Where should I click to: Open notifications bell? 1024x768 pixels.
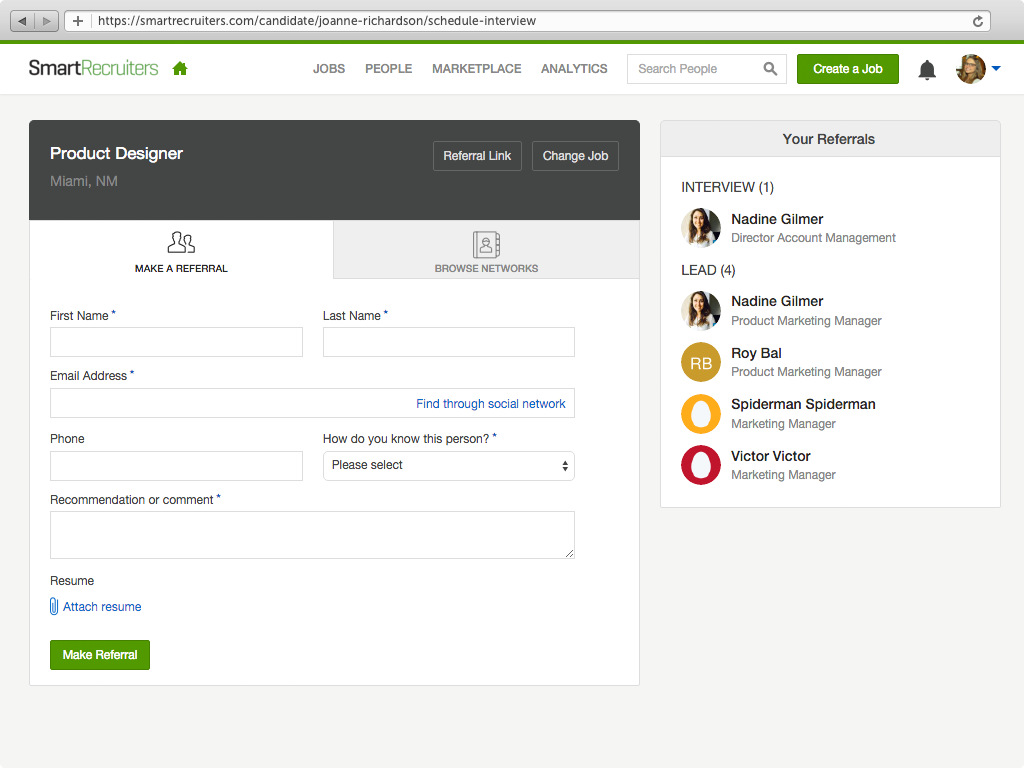[x=927, y=69]
